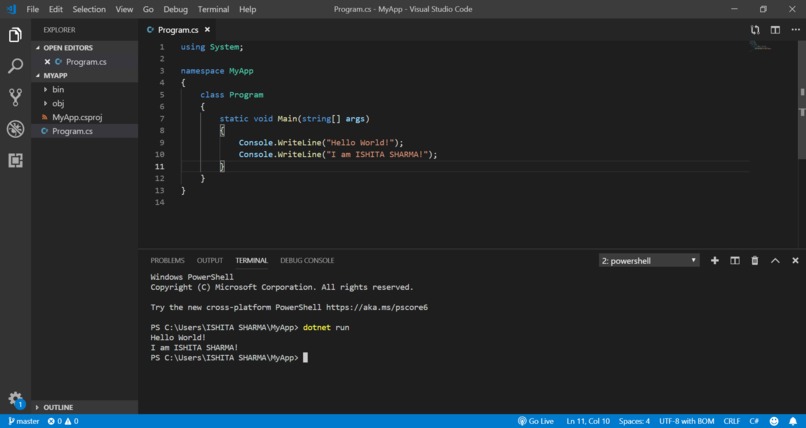Click the master git branch indicator
This screenshot has height=428, width=806.
click(24, 421)
